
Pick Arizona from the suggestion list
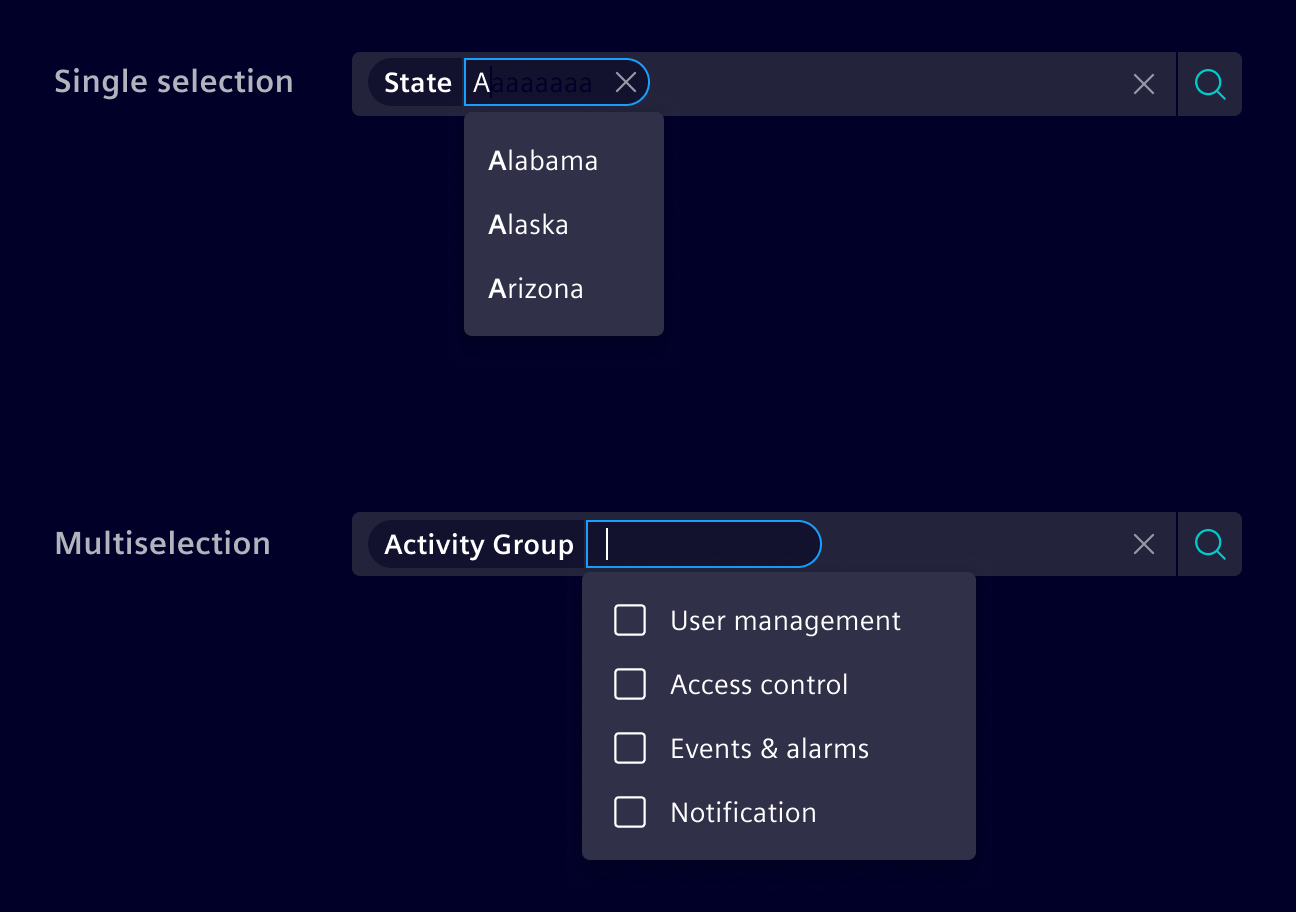click(x=536, y=288)
